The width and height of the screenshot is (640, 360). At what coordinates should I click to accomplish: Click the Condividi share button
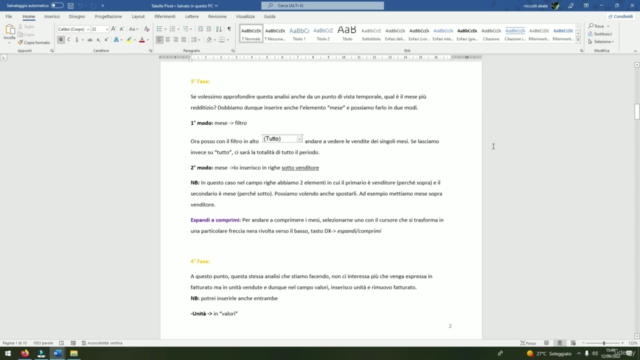click(621, 17)
